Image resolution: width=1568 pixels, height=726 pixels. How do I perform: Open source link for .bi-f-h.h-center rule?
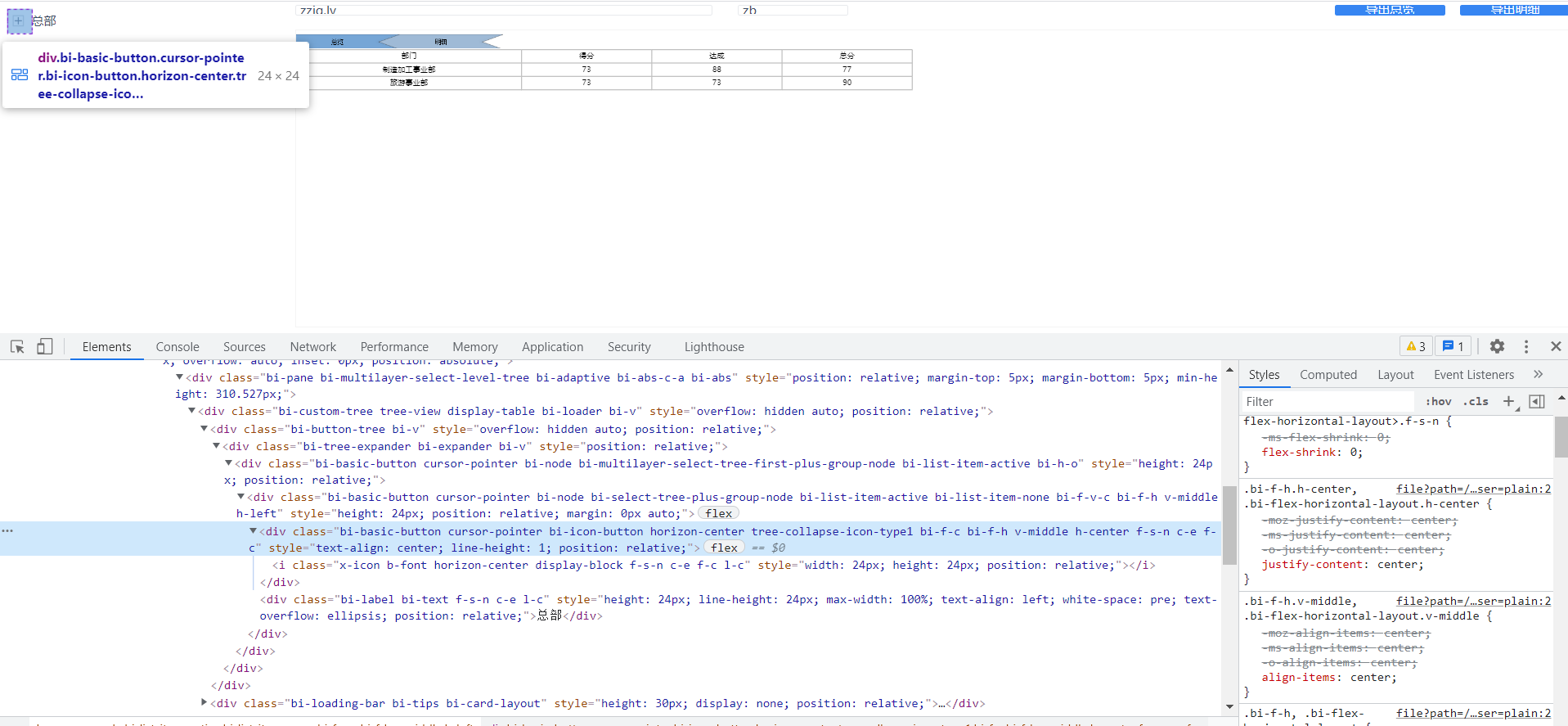[1473, 489]
